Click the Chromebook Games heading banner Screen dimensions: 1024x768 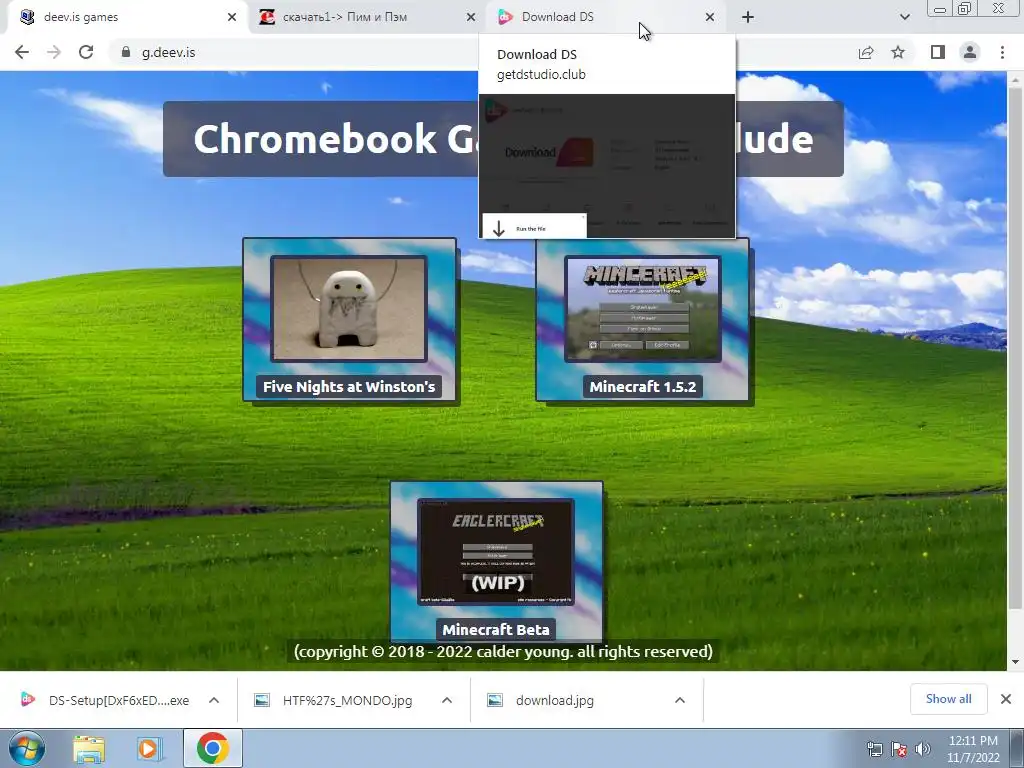click(x=503, y=138)
